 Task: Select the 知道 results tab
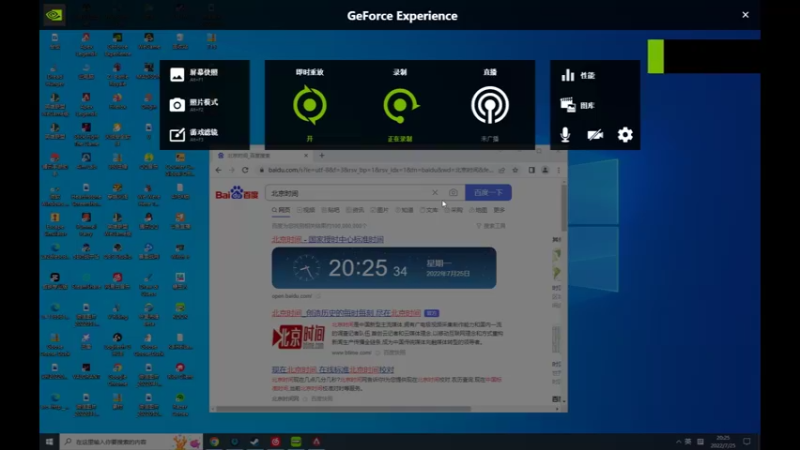click(404, 210)
